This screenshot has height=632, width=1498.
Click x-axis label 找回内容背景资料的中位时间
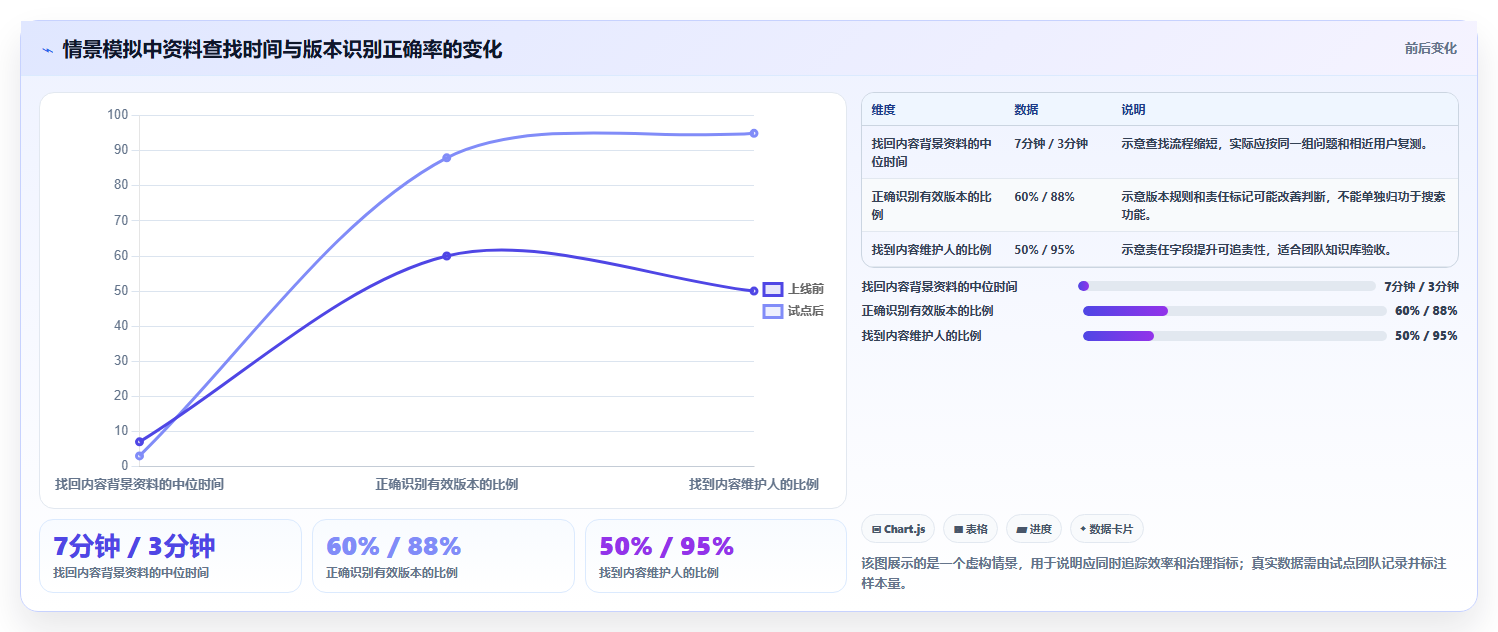[139, 484]
